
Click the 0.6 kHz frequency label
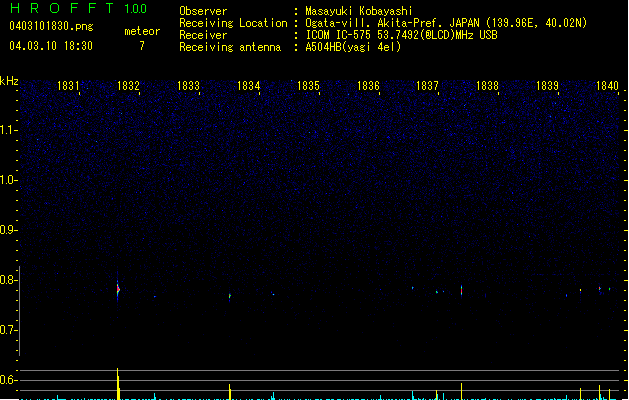point(9,380)
